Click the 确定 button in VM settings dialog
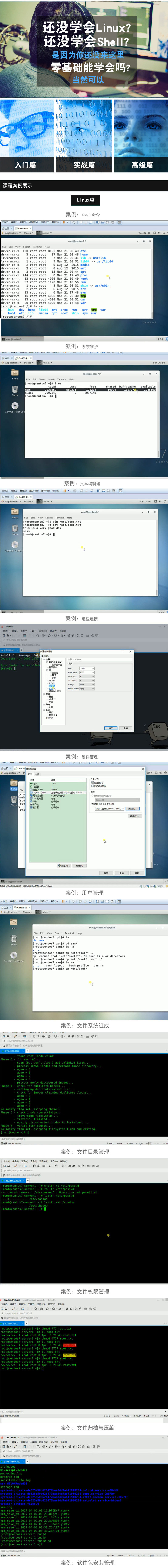This screenshot has height=1568, width=168. click(106, 873)
